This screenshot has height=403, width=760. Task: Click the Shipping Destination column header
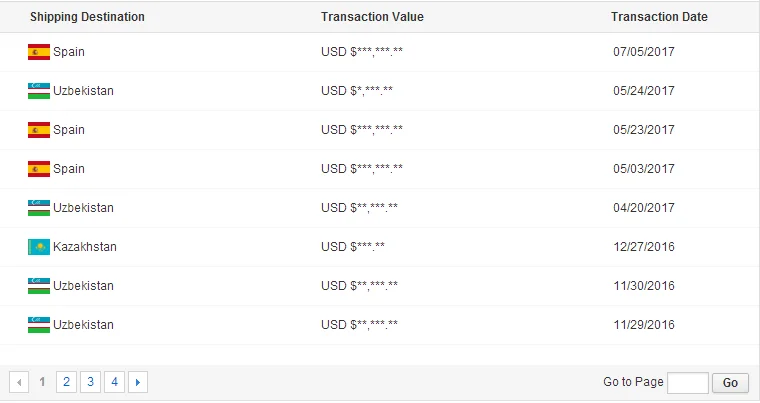tap(87, 17)
